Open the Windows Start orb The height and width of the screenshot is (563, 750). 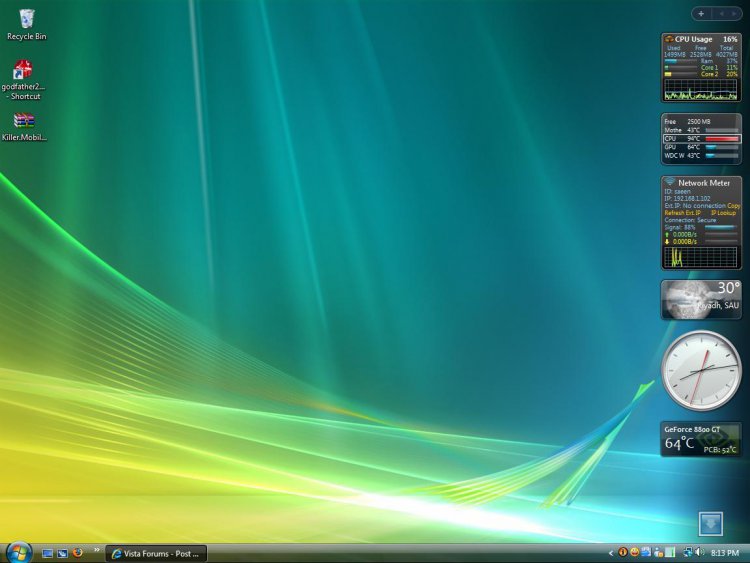point(19,553)
